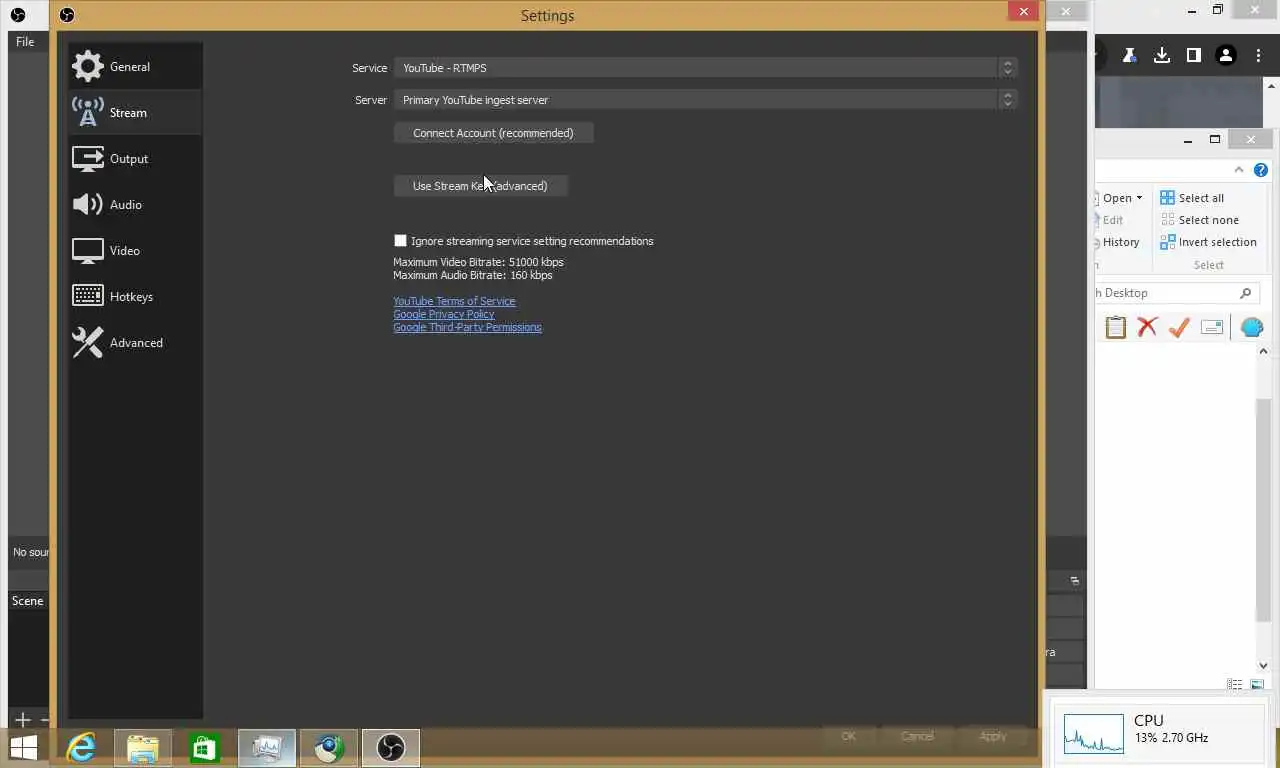Switch to Task Manager on the taskbar
The height and width of the screenshot is (768, 1280).
(x=267, y=747)
